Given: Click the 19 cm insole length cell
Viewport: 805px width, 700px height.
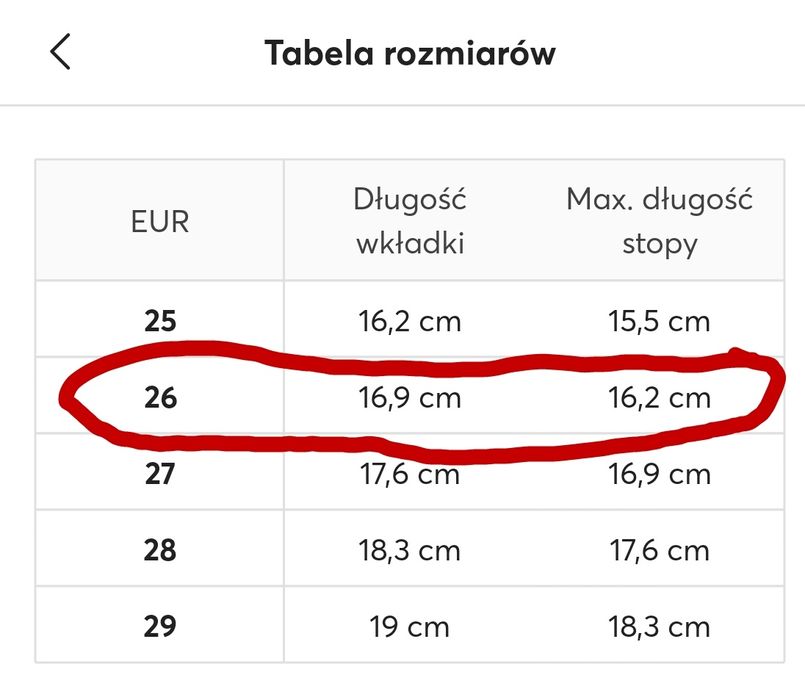Looking at the screenshot, I should pos(410,626).
